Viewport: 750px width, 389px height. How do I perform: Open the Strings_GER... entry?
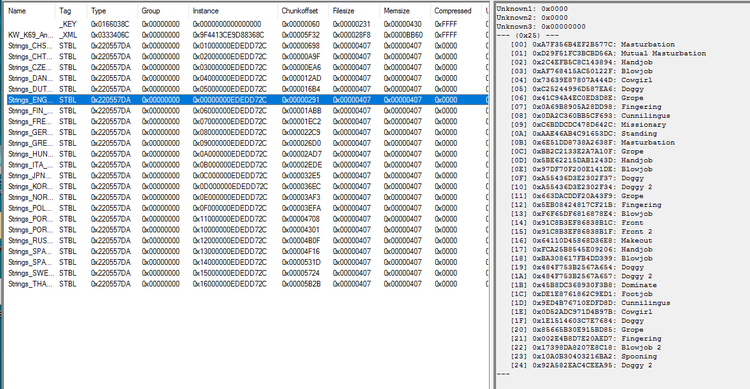[x=247, y=133]
